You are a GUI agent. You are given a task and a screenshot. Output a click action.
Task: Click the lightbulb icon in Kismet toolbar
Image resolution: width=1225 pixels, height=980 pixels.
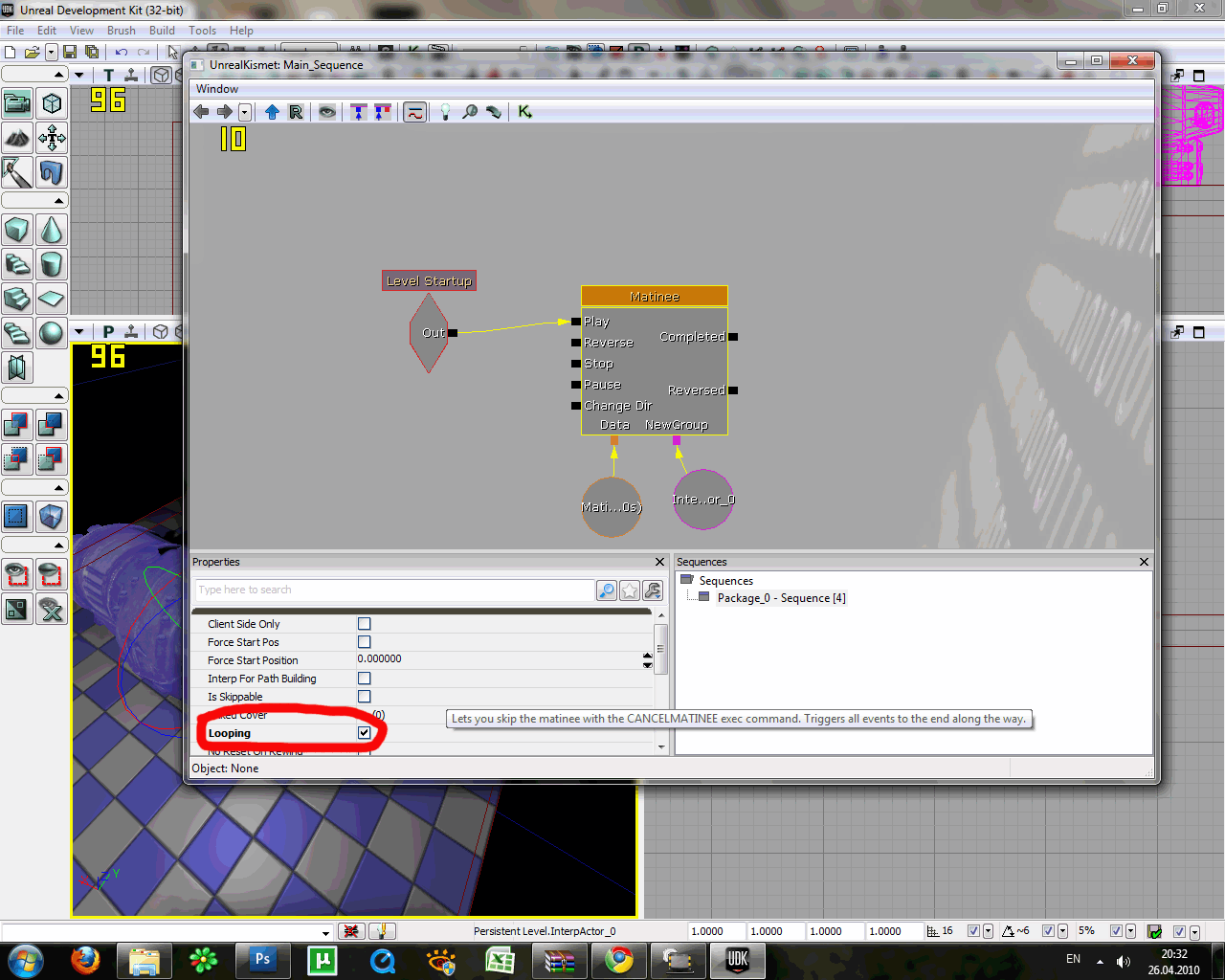click(x=445, y=112)
